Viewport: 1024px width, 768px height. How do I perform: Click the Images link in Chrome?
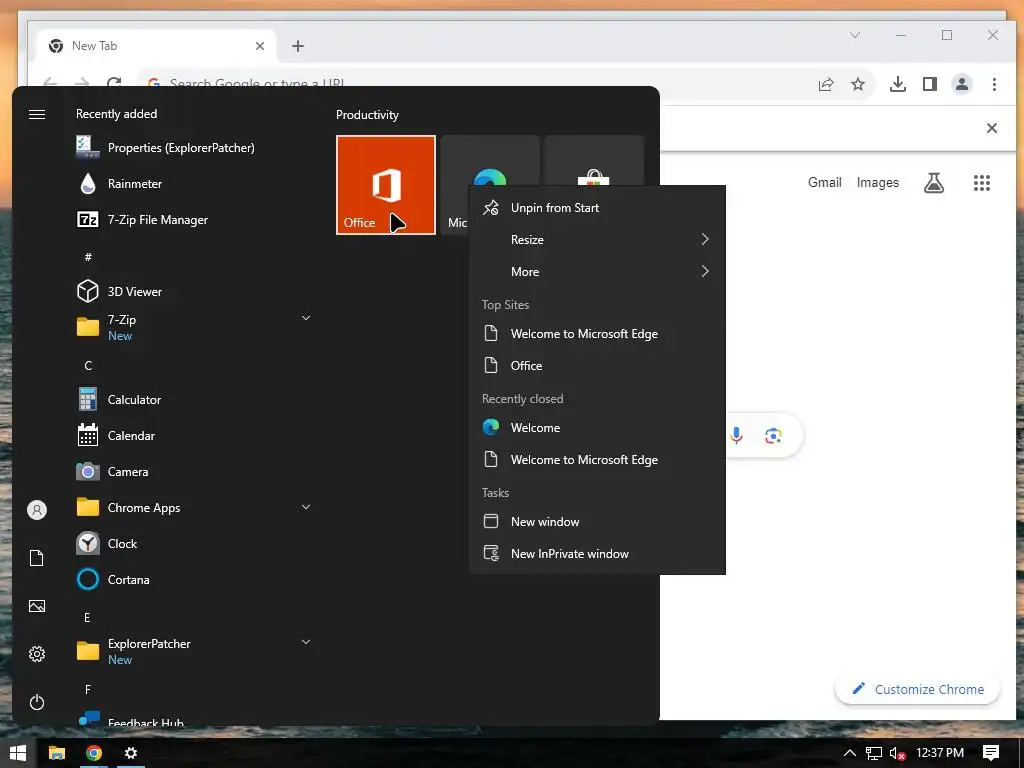(x=878, y=182)
